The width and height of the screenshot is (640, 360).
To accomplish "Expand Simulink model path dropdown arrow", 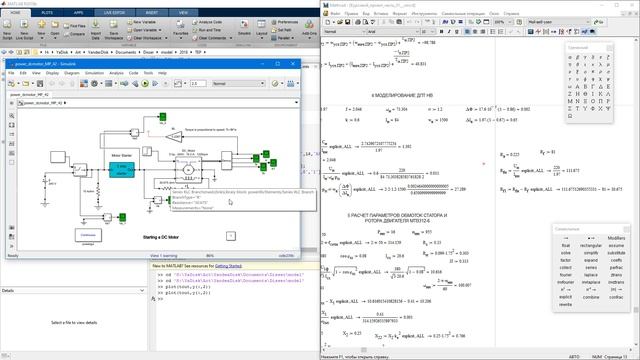I will 296,103.
